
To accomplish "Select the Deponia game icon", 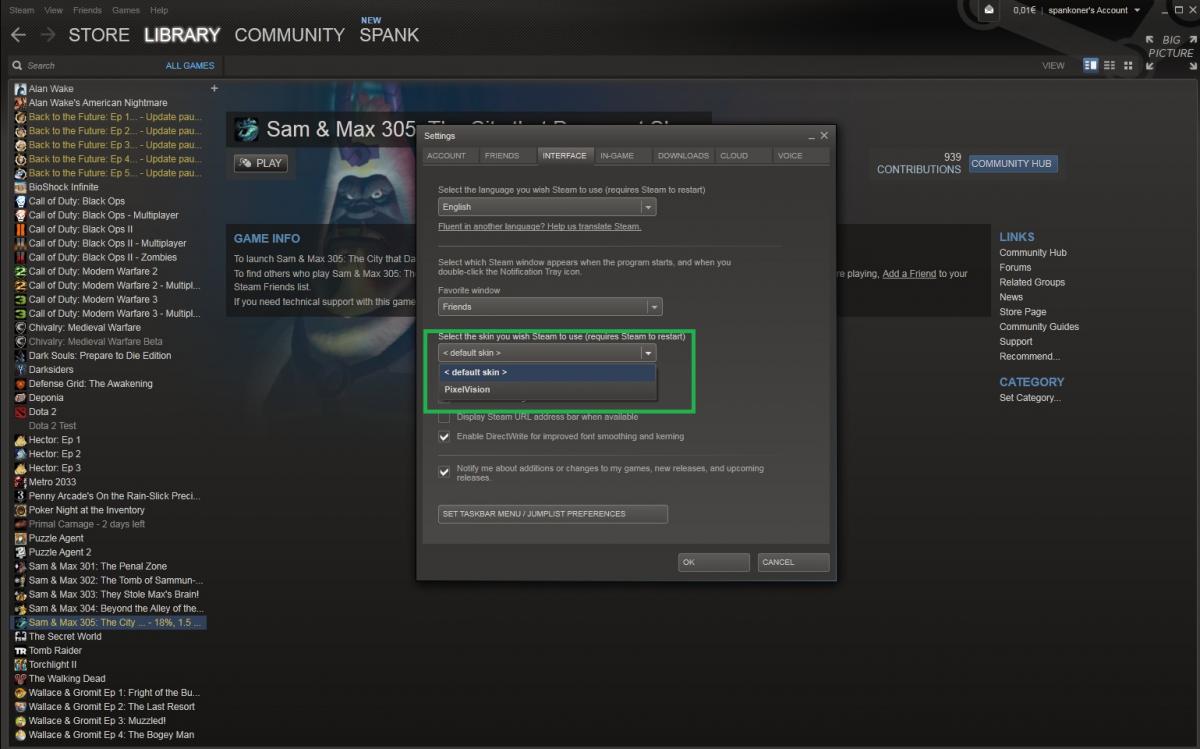I will click(x=20, y=398).
